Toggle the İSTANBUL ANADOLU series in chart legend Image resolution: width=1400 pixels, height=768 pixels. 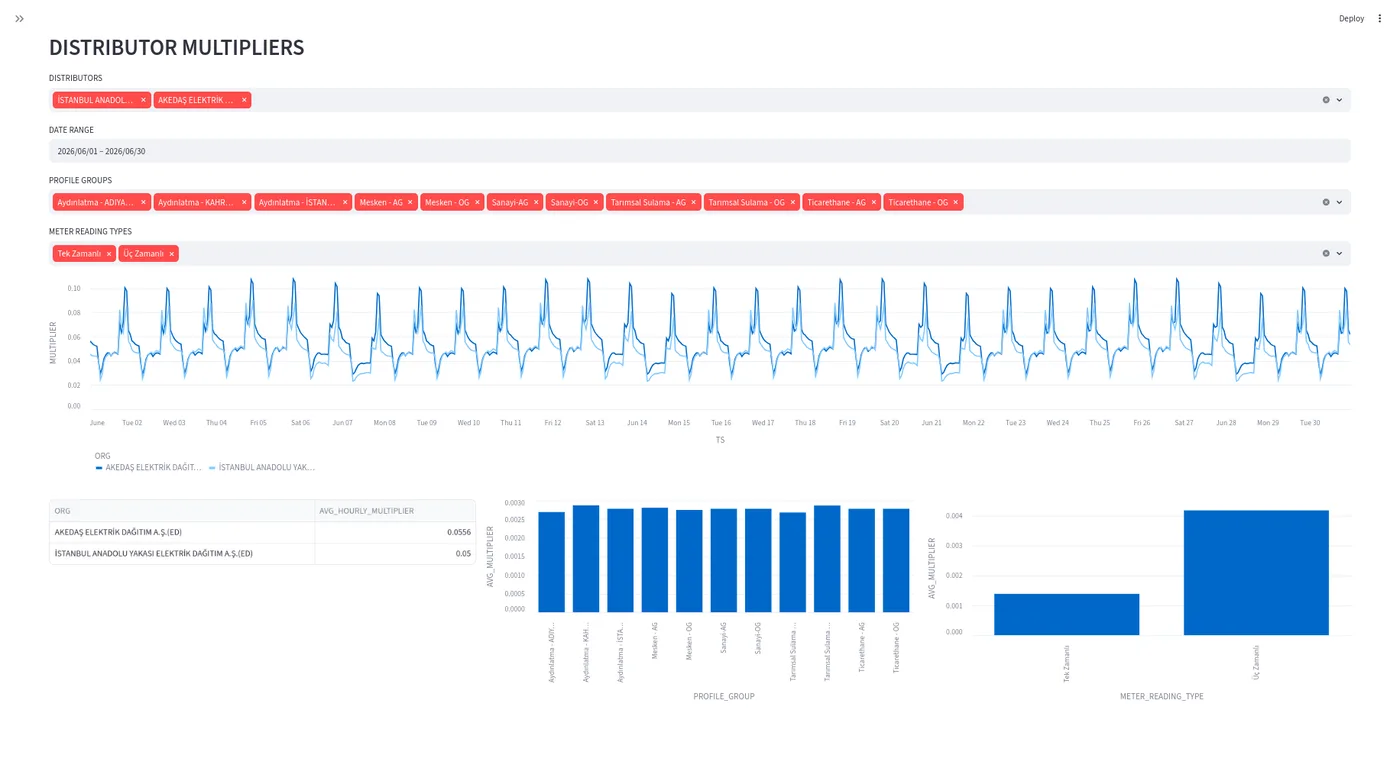click(262, 467)
